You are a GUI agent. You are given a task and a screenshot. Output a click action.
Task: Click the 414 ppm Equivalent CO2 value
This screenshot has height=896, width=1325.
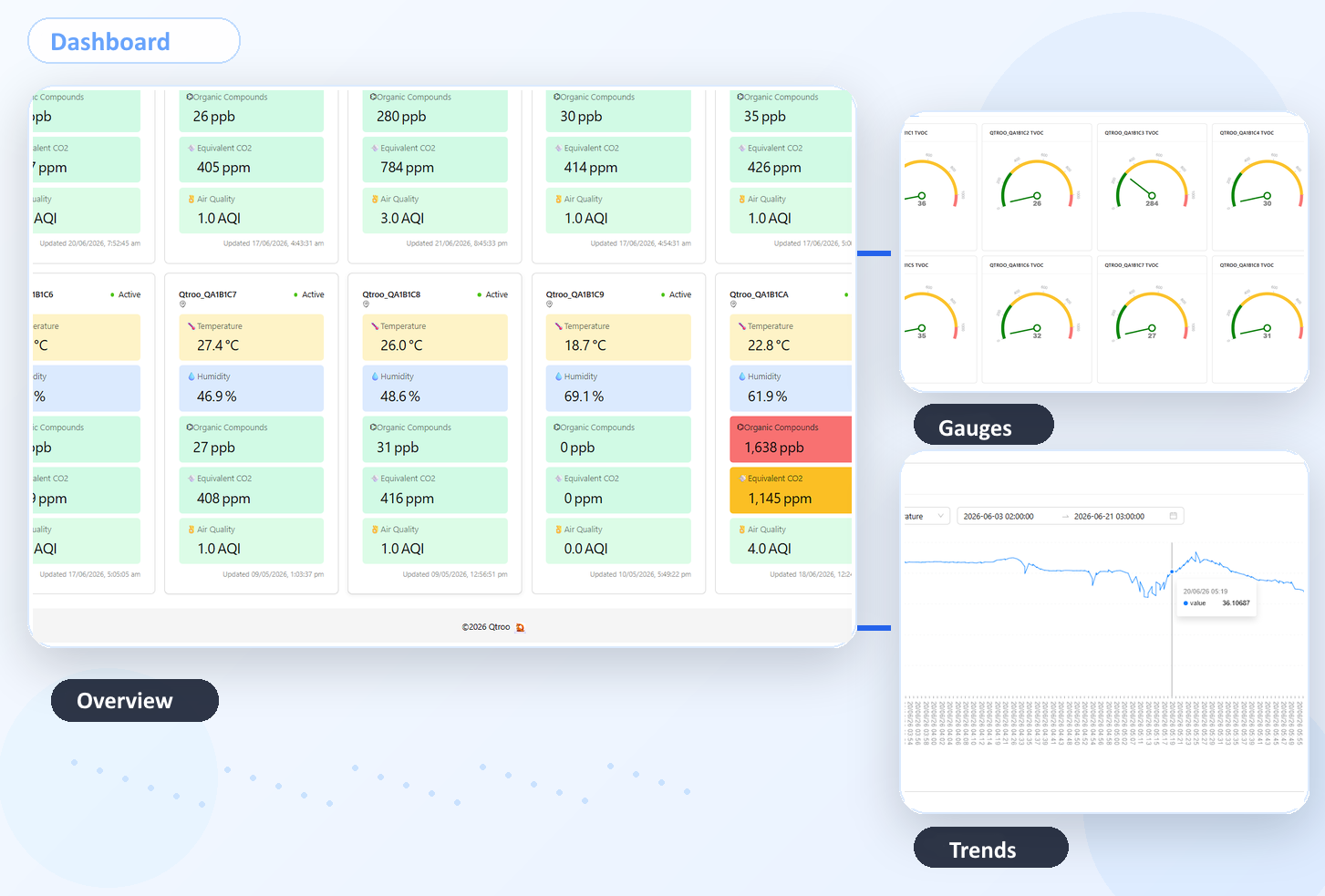point(591,168)
